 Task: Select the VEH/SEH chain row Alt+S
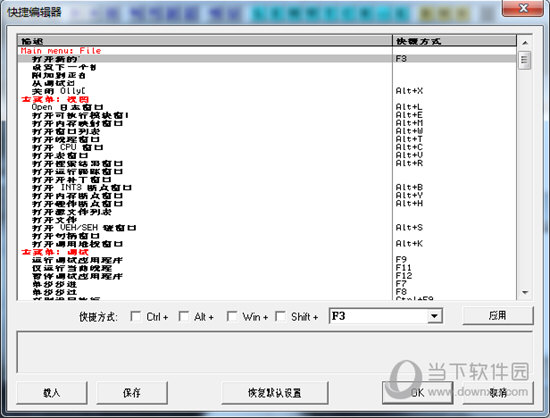coord(267,228)
